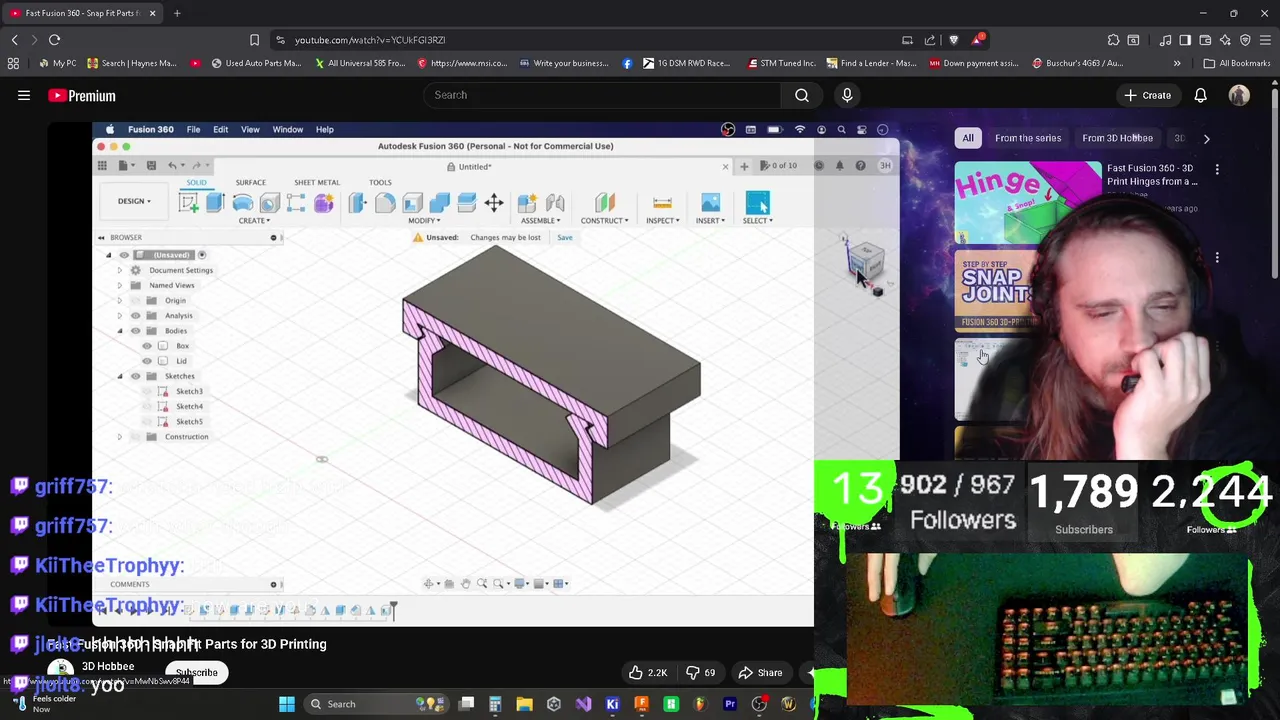Image resolution: width=1280 pixels, height=720 pixels.
Task: Open YouTube notifications bell
Action: 1200,95
